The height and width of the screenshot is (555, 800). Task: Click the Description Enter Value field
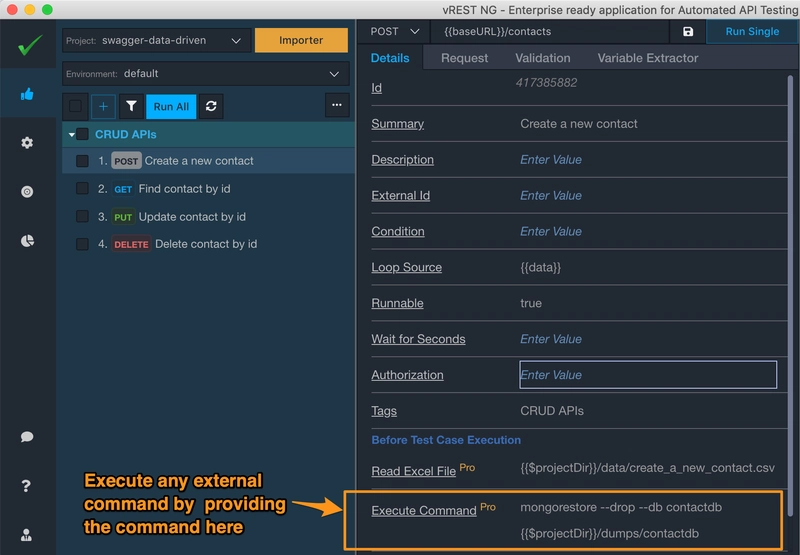(551, 160)
